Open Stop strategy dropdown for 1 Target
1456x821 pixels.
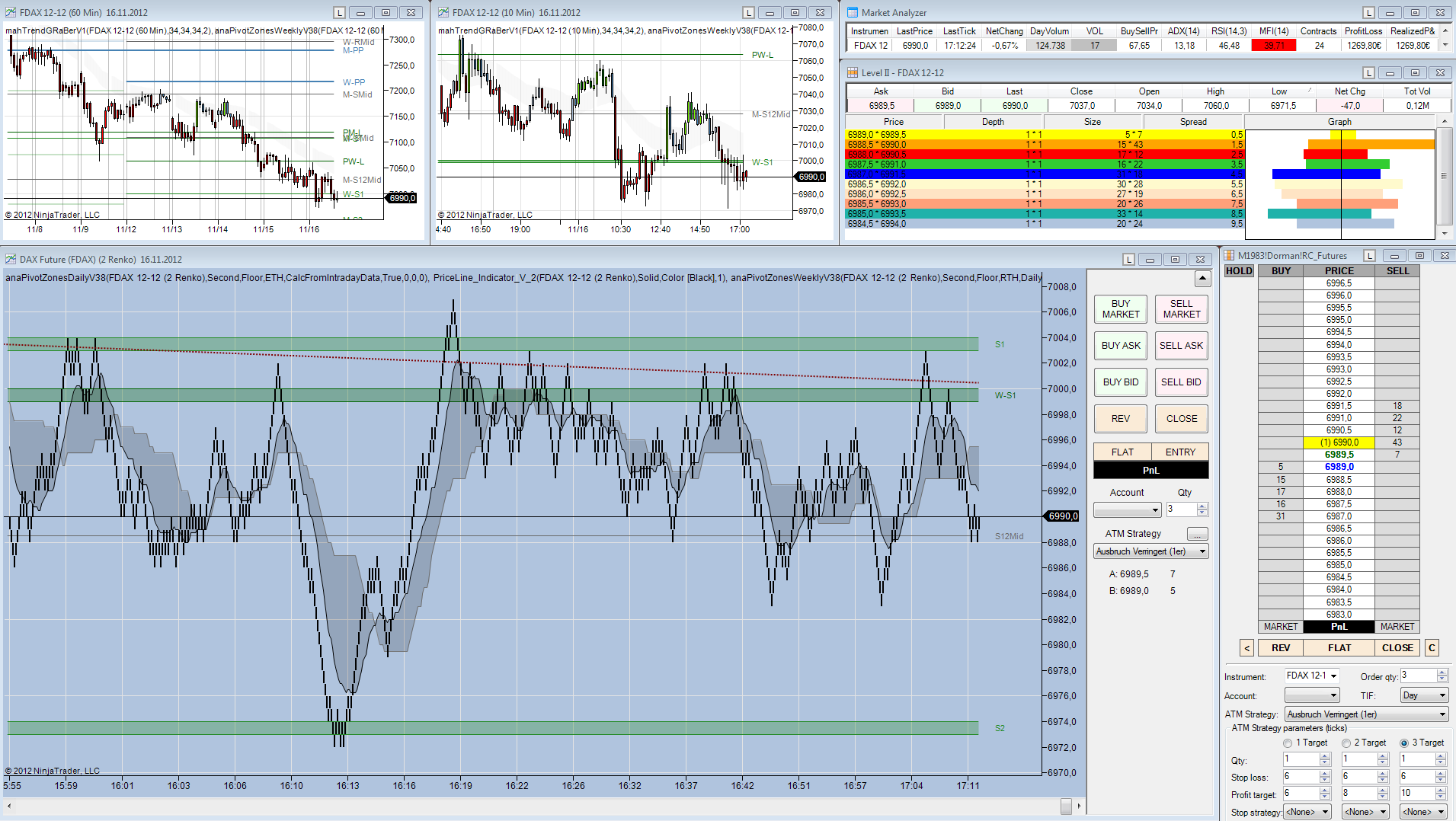pyautogui.click(x=1307, y=812)
